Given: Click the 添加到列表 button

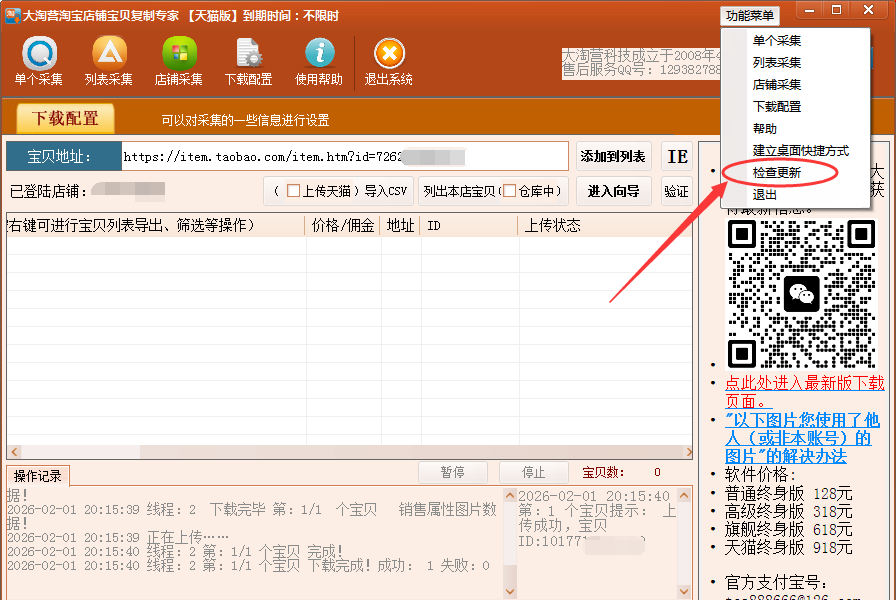Looking at the screenshot, I should click(613, 157).
